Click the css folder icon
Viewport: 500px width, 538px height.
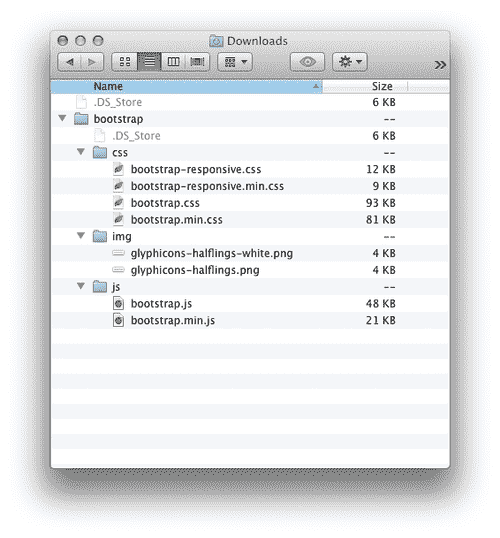100,152
